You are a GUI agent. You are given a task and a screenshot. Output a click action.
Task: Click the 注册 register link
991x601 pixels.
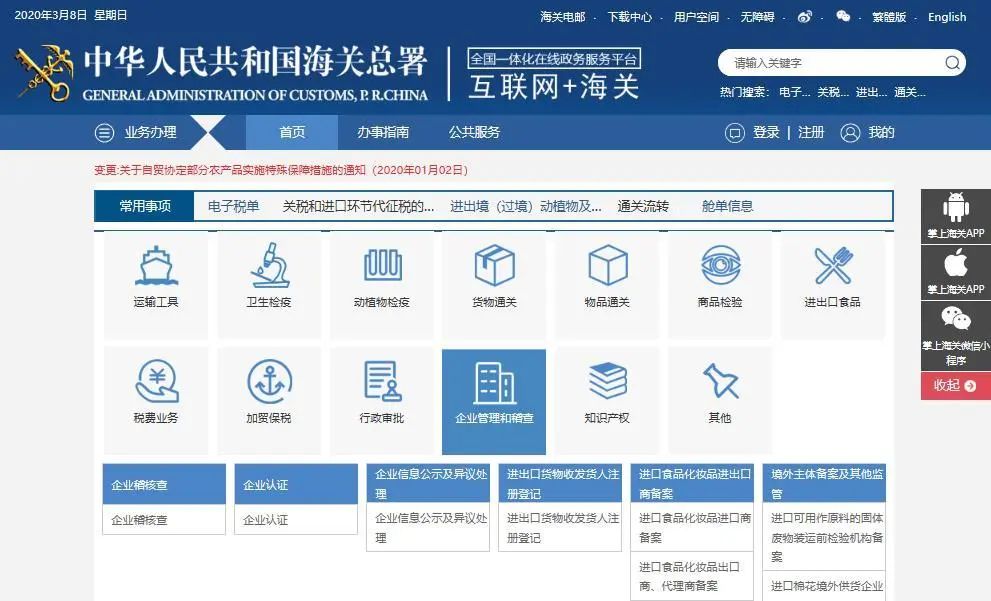point(811,132)
